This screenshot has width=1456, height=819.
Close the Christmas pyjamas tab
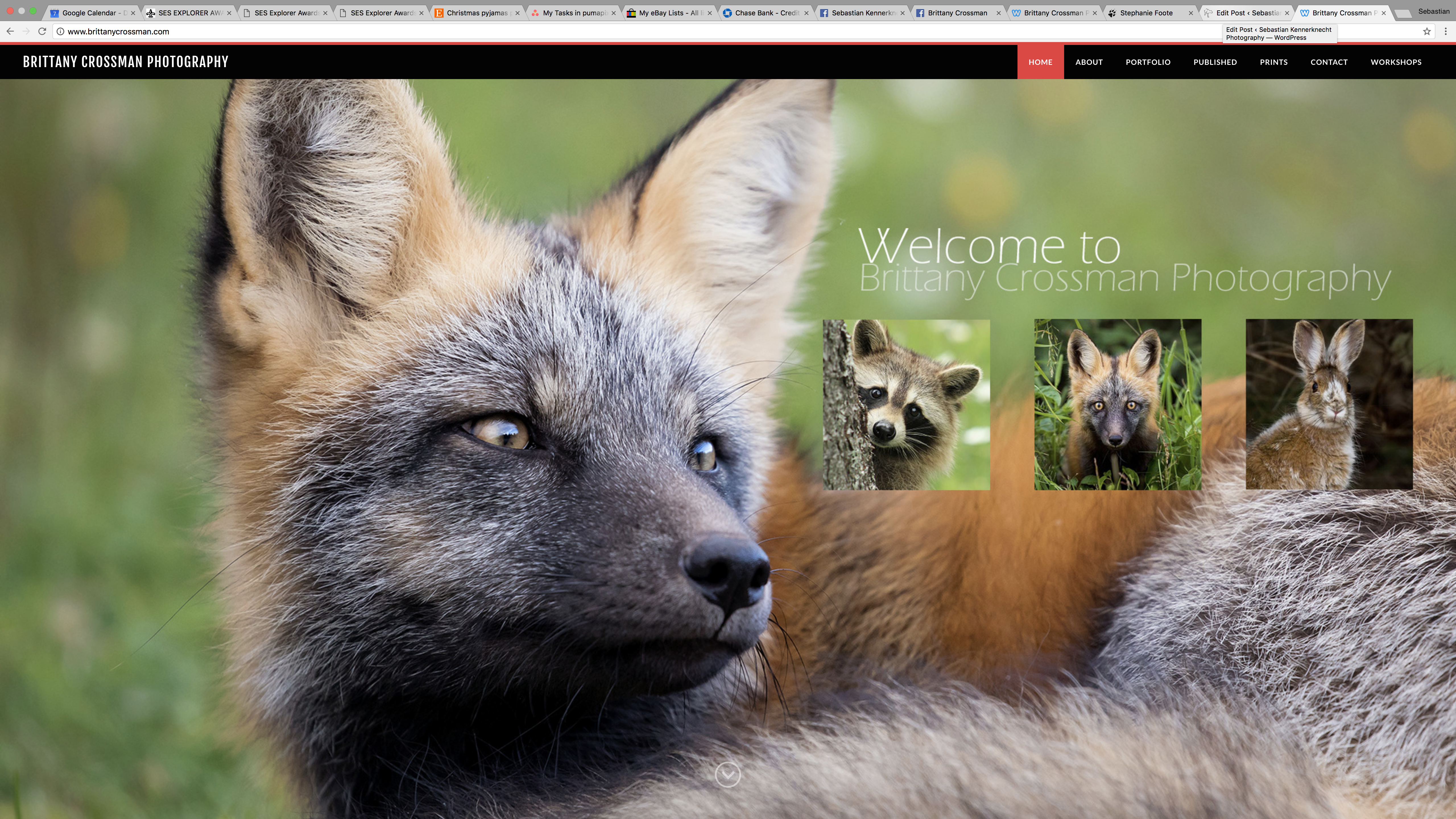517,13
